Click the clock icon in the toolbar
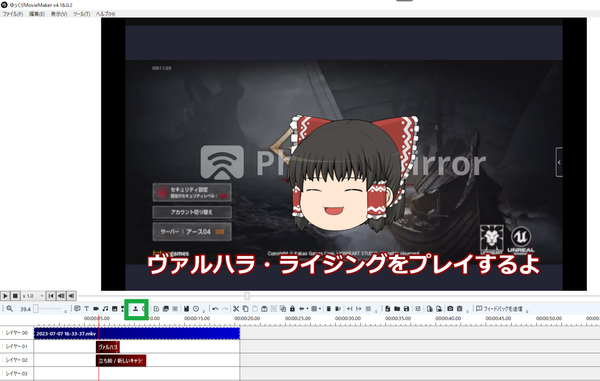This screenshot has height=381, width=600. coord(196,309)
